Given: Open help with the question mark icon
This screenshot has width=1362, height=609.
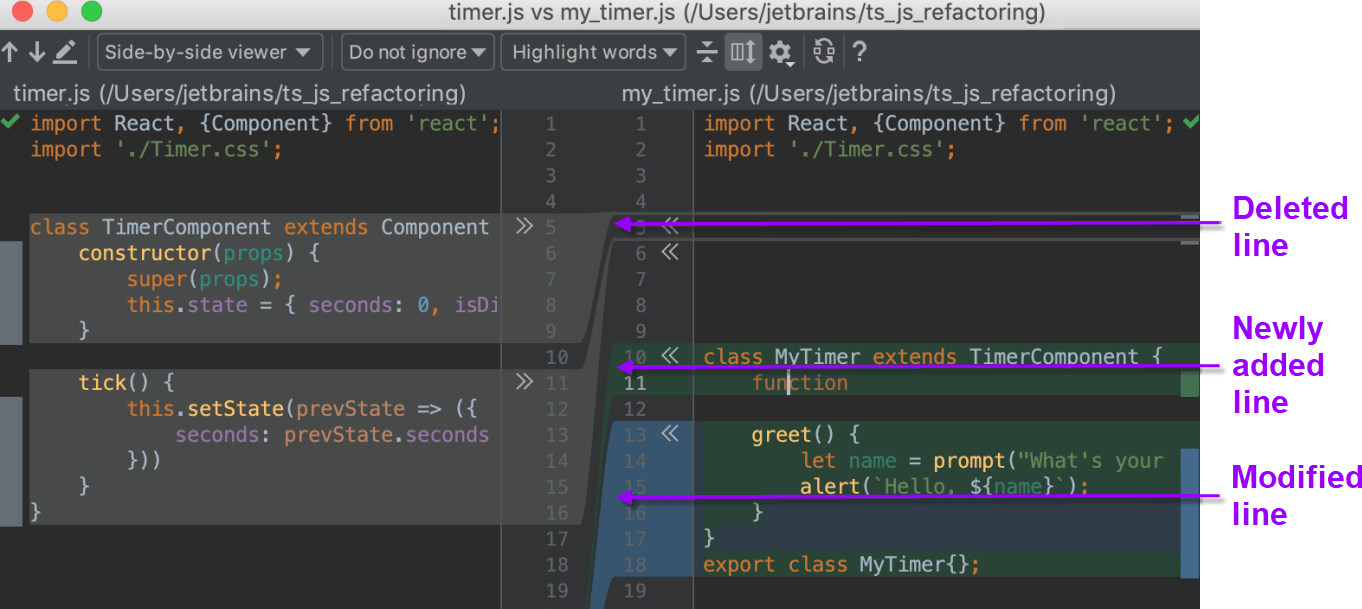Looking at the screenshot, I should click(x=859, y=52).
